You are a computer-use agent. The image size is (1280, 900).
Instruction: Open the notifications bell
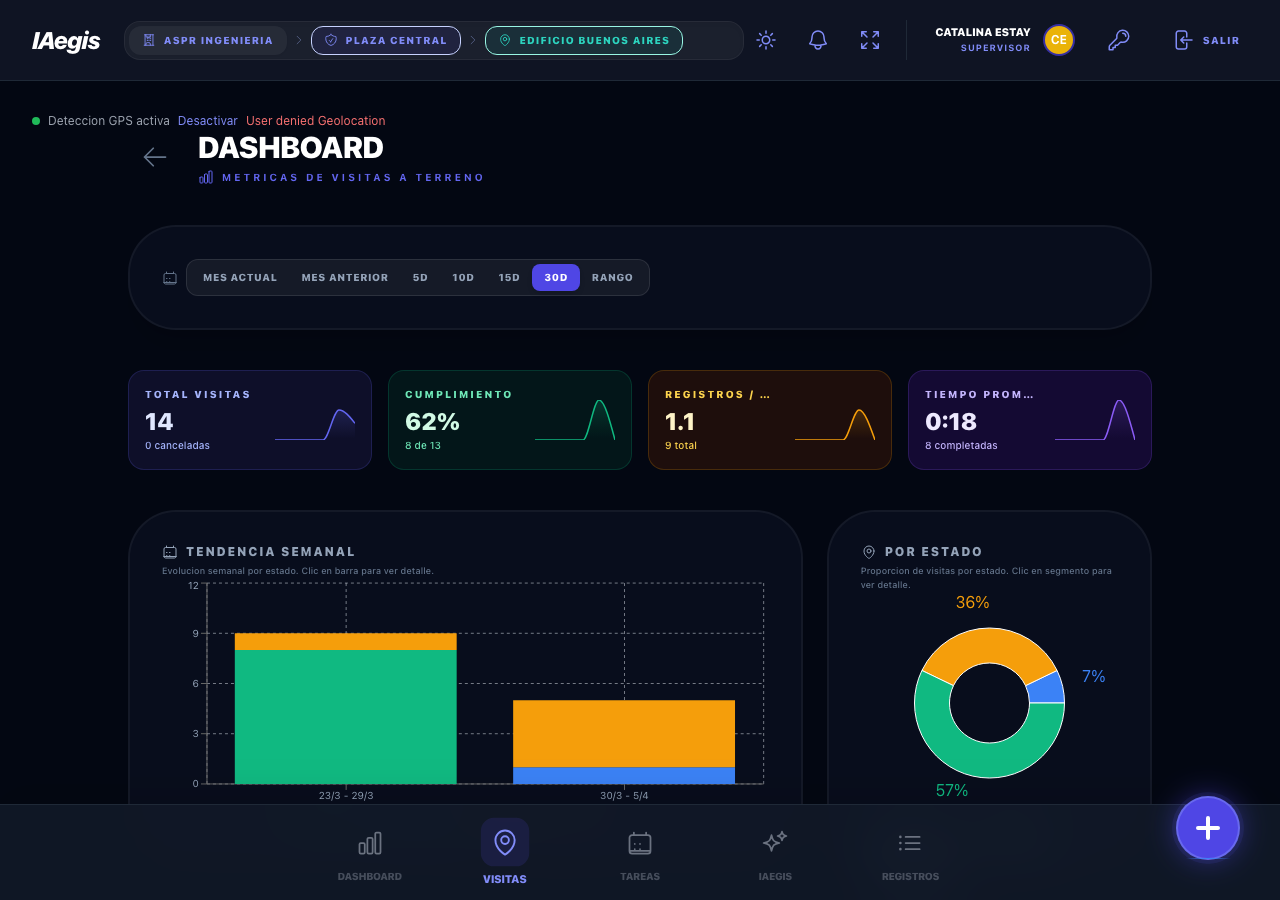[817, 40]
